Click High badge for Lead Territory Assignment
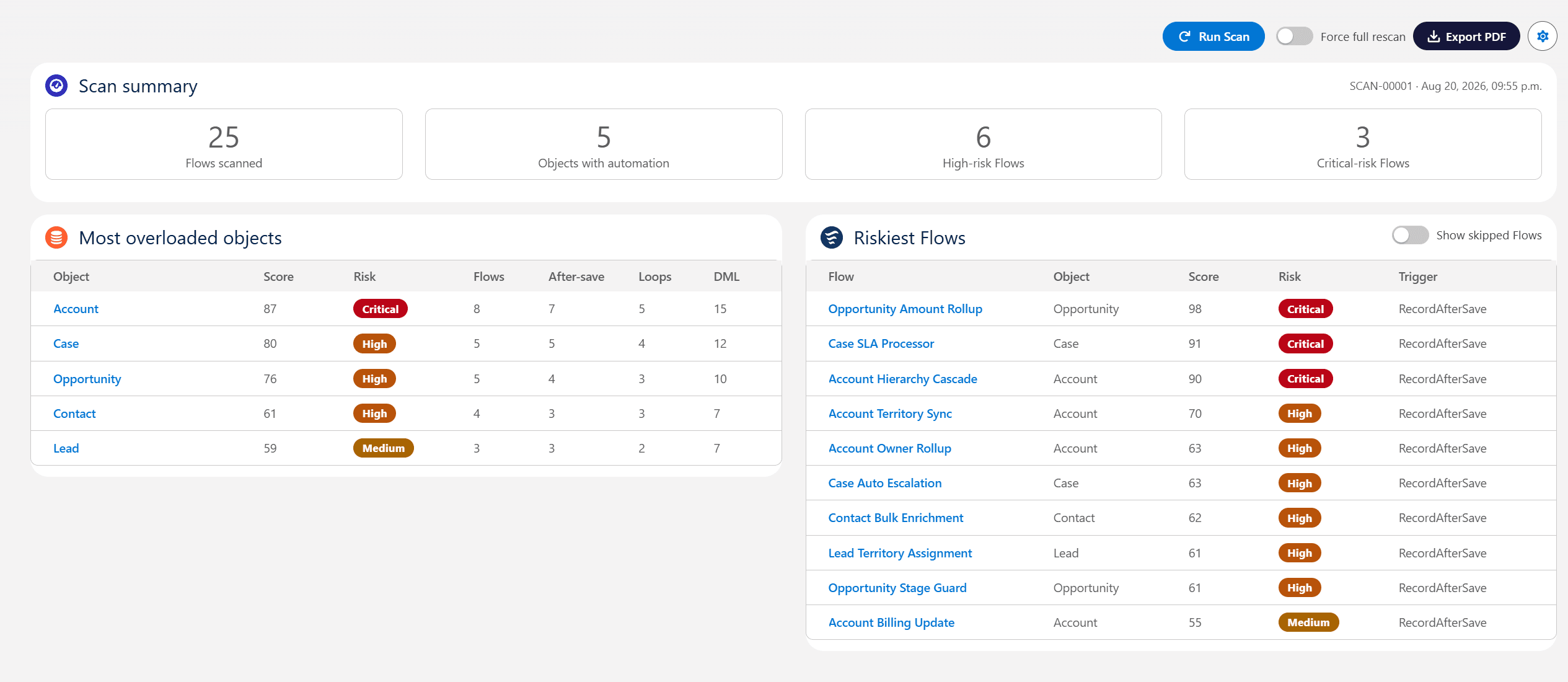 click(x=1300, y=553)
